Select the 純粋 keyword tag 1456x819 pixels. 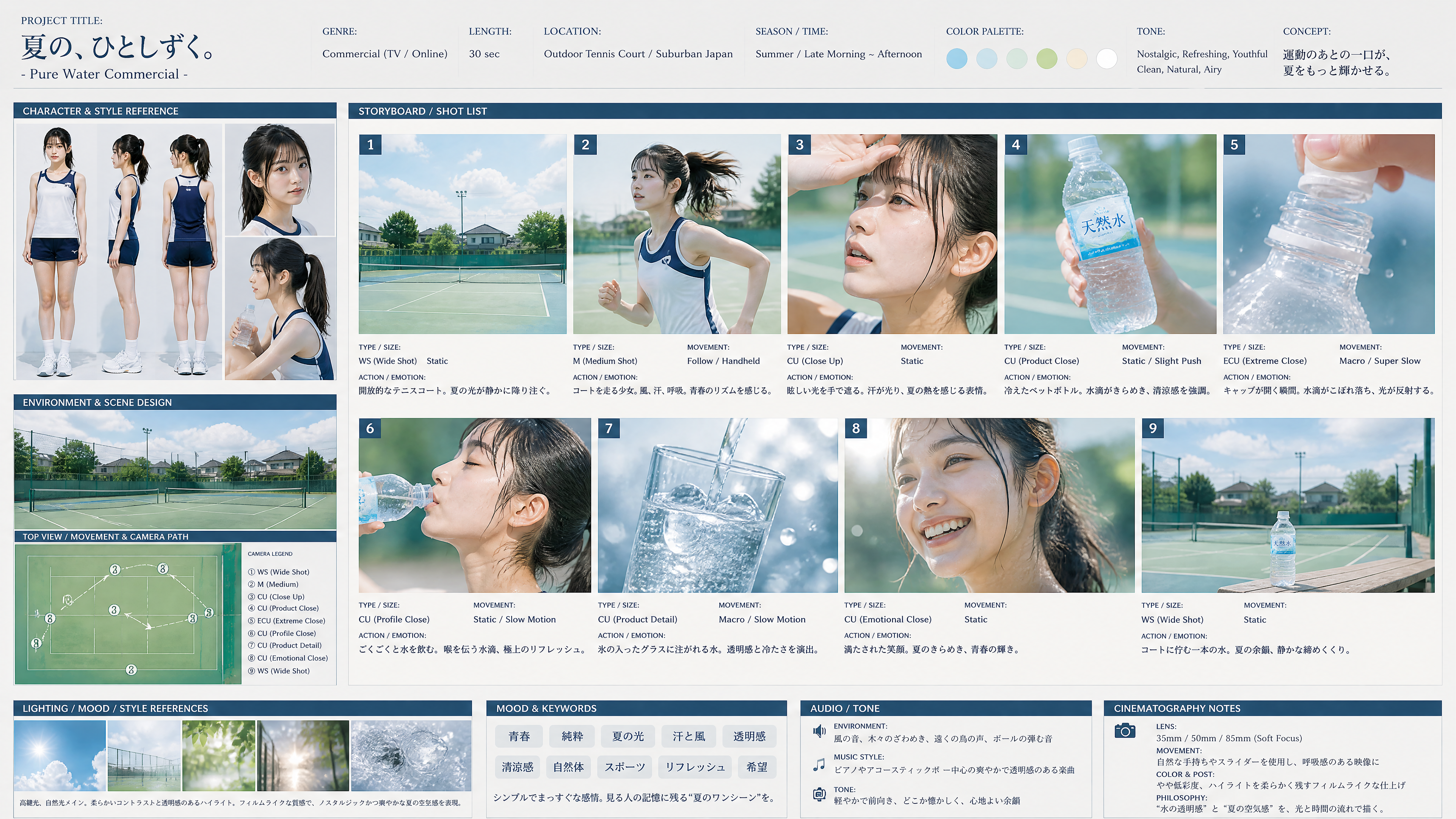[x=572, y=736]
